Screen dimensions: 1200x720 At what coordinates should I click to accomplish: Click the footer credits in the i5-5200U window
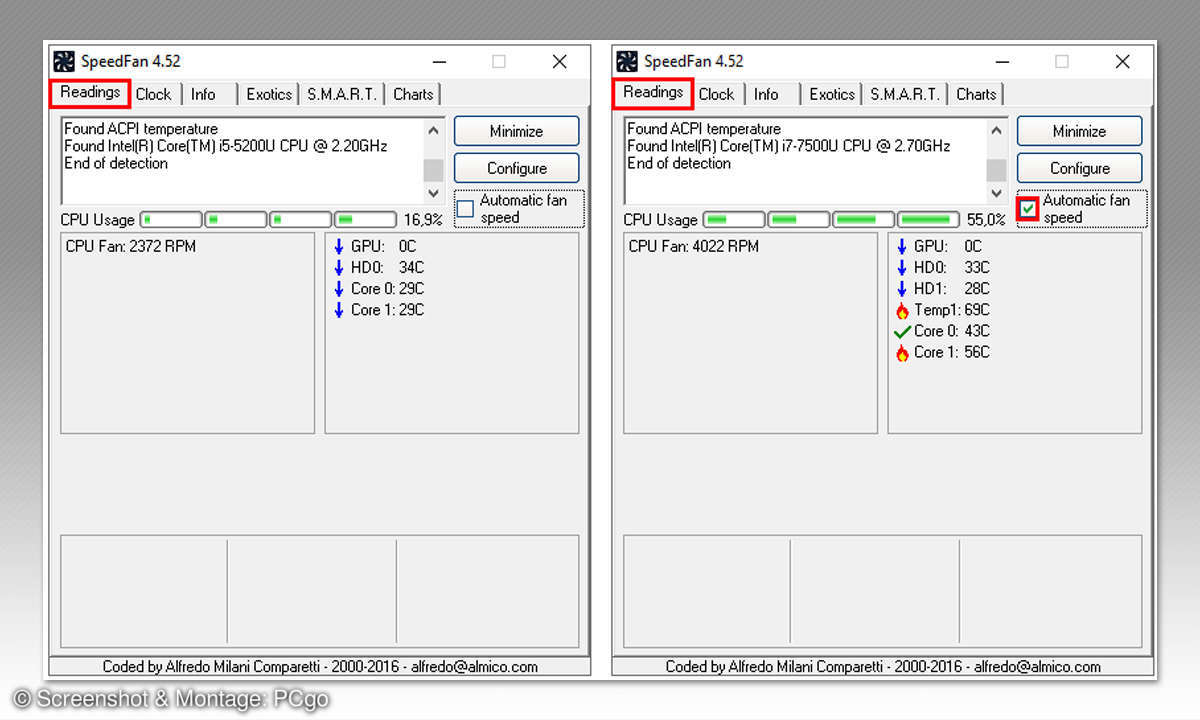coord(320,666)
